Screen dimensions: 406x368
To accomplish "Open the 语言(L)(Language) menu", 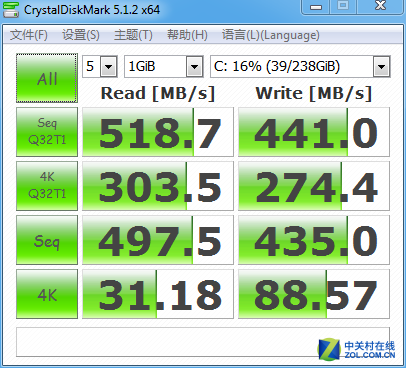I will (x=271, y=35).
